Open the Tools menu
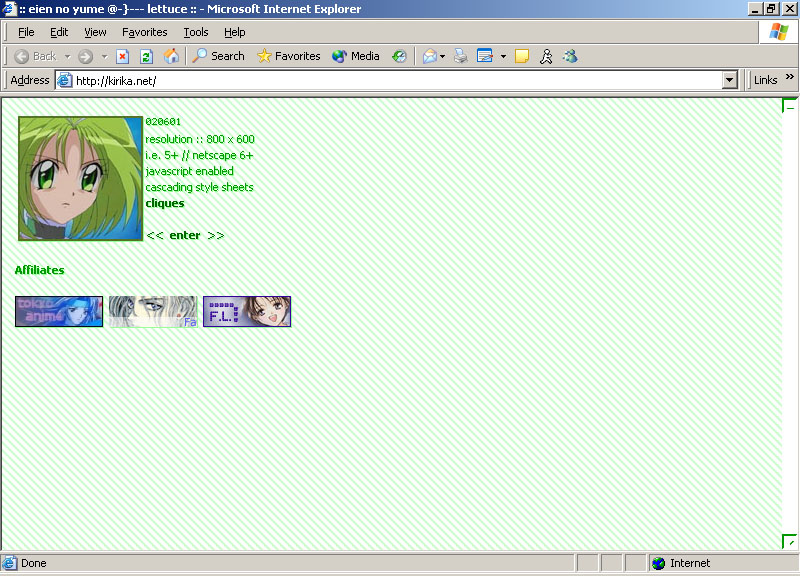Viewport: 800px width, 576px height. point(195,32)
